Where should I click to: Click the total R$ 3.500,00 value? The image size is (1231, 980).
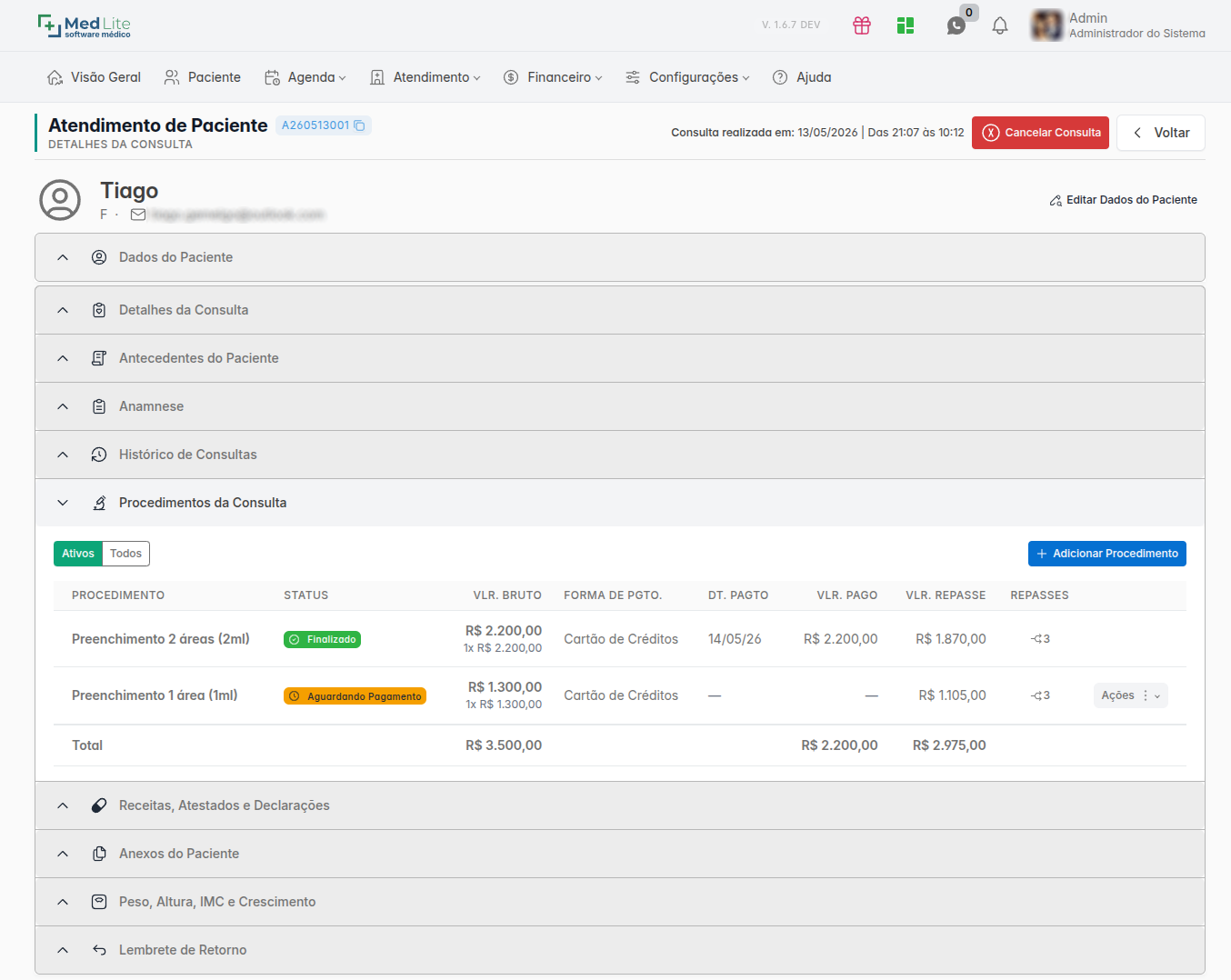tap(504, 745)
